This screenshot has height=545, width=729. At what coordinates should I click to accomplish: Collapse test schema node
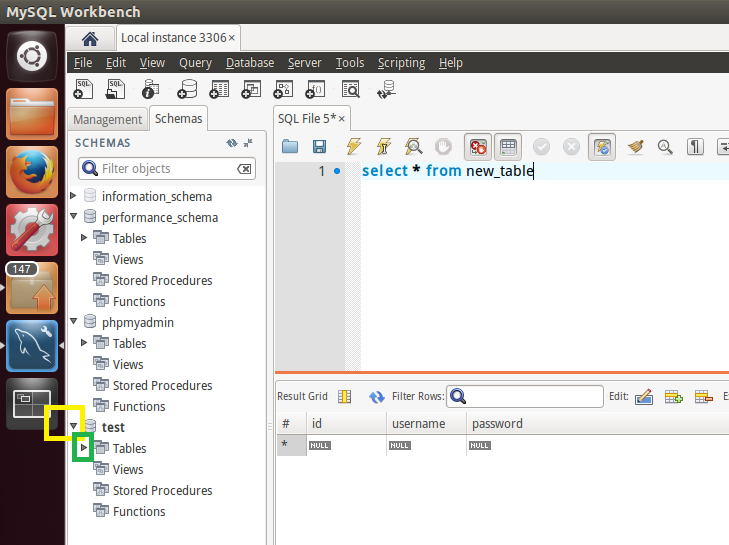pos(73,425)
